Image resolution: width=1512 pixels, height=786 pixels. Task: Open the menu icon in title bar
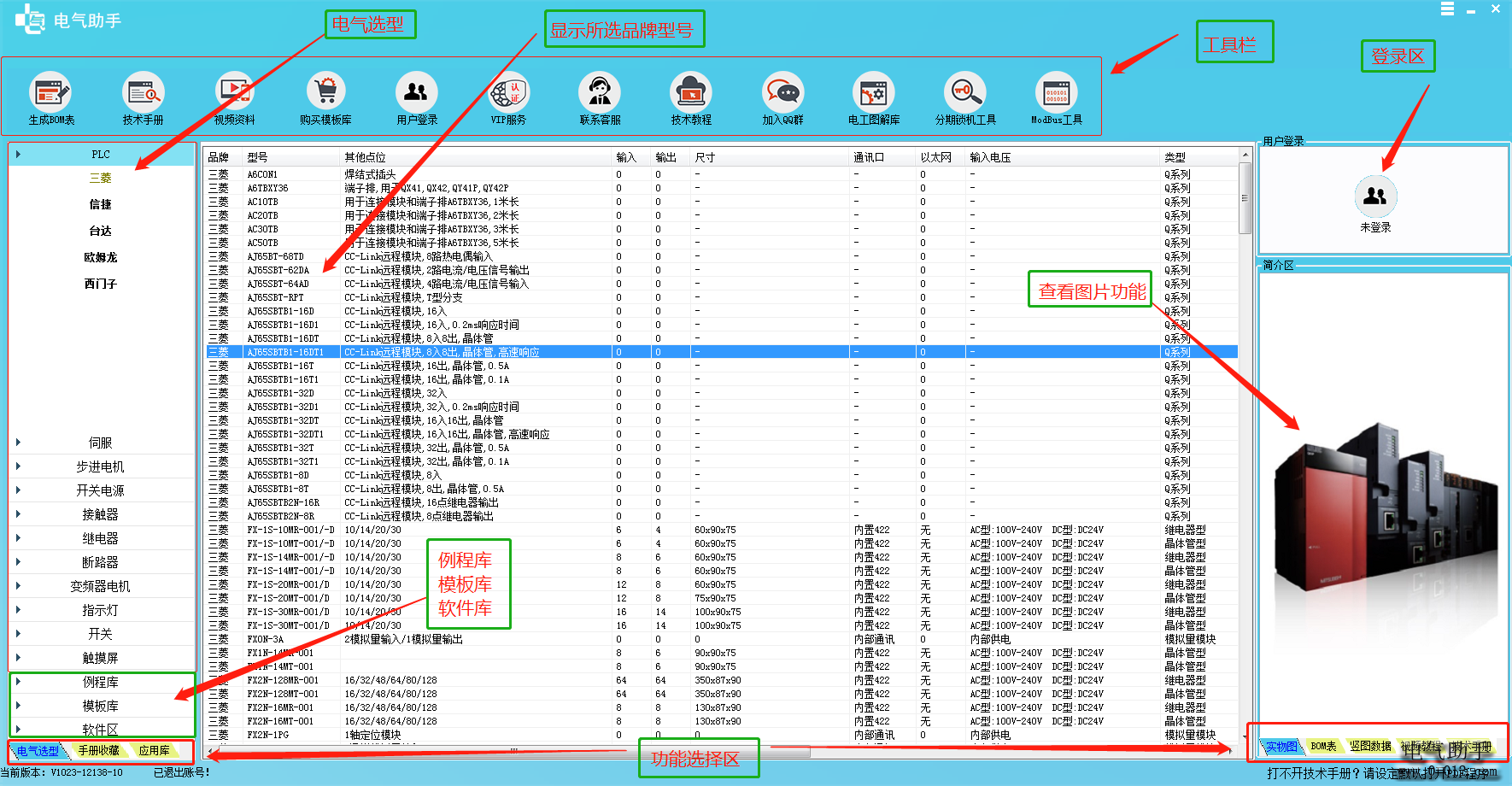pos(1447,9)
